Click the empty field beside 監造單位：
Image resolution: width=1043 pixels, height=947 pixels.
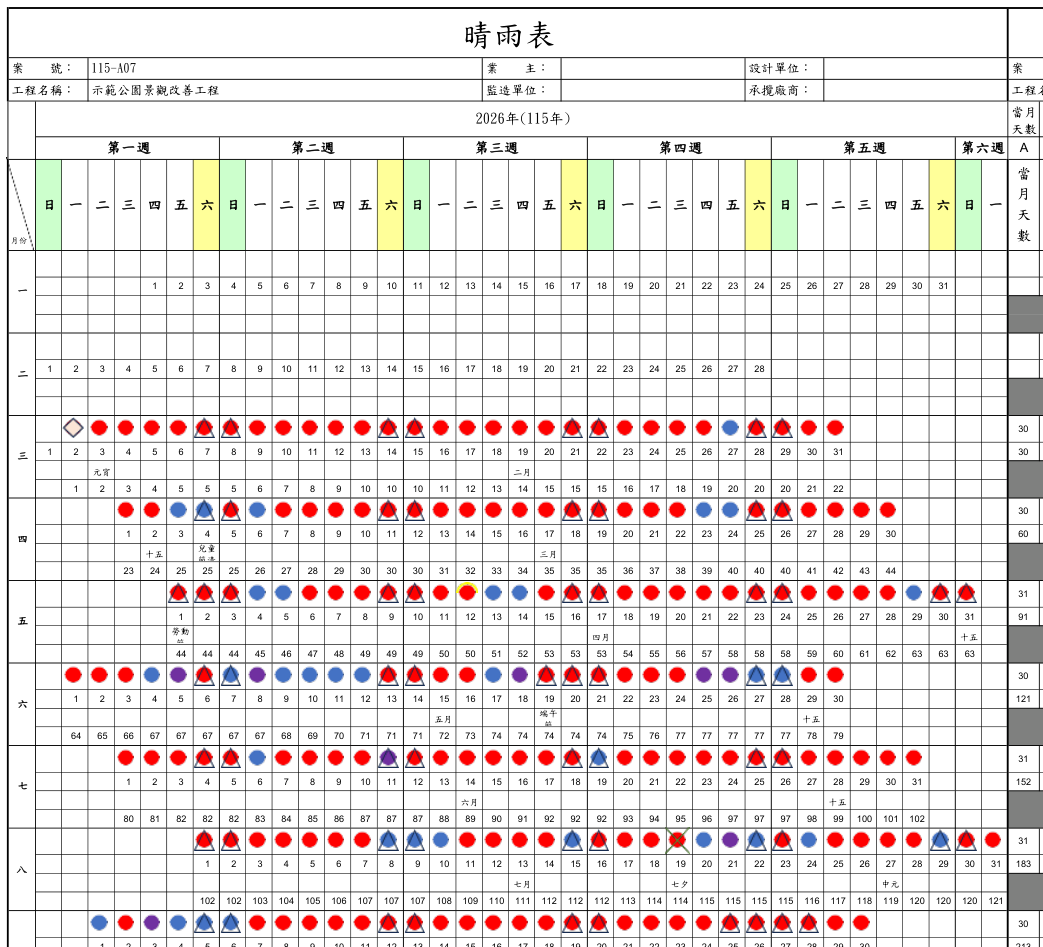(653, 90)
